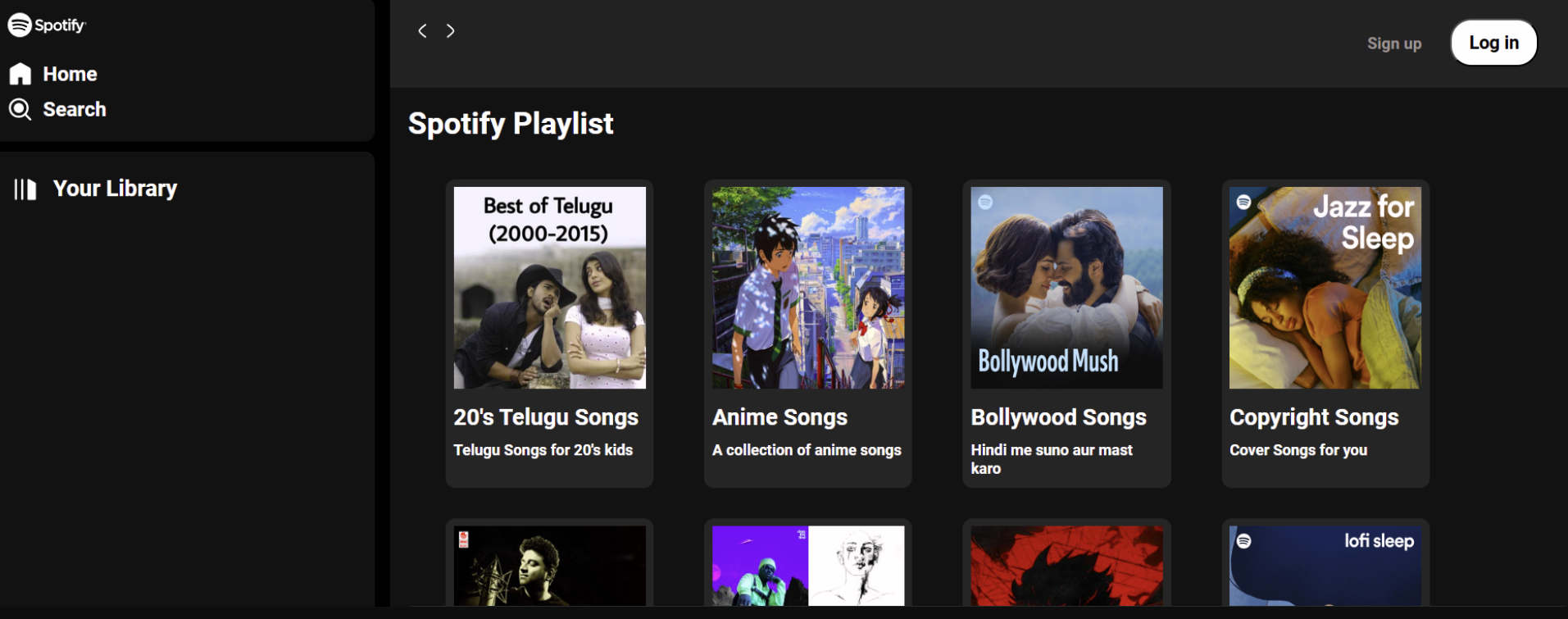Click the Home house icon
The height and width of the screenshot is (619, 1568).
20,75
